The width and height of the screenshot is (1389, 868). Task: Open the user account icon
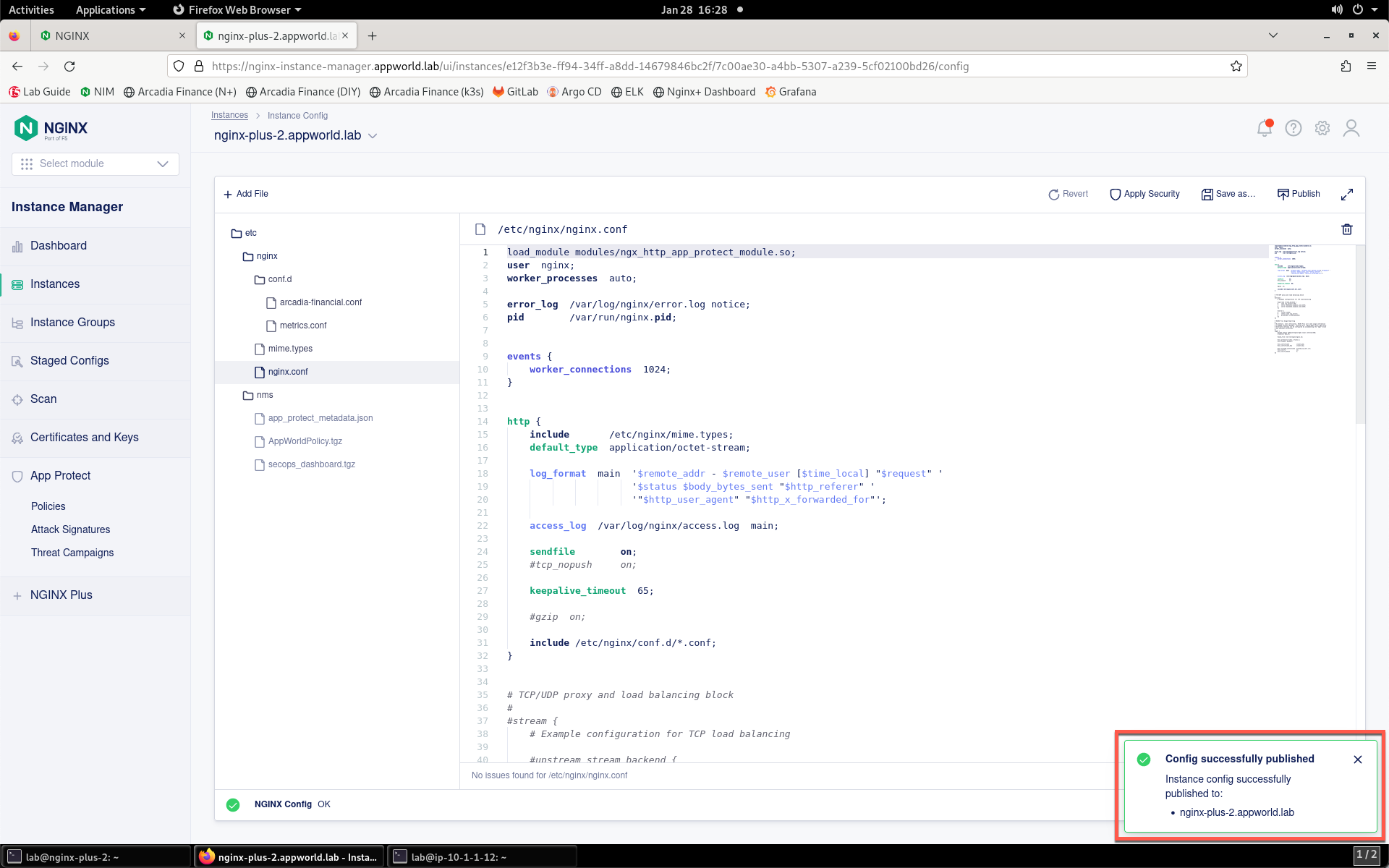[1351, 128]
